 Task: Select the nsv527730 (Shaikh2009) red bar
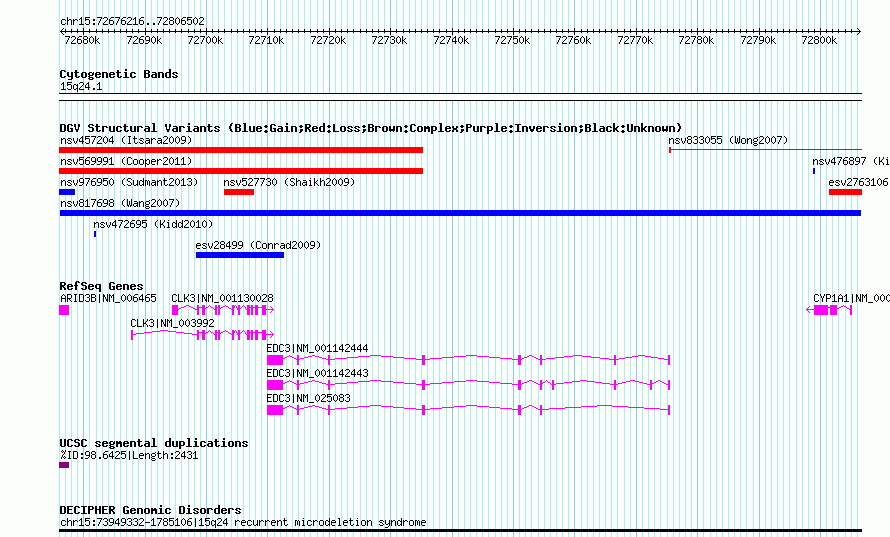[239, 192]
